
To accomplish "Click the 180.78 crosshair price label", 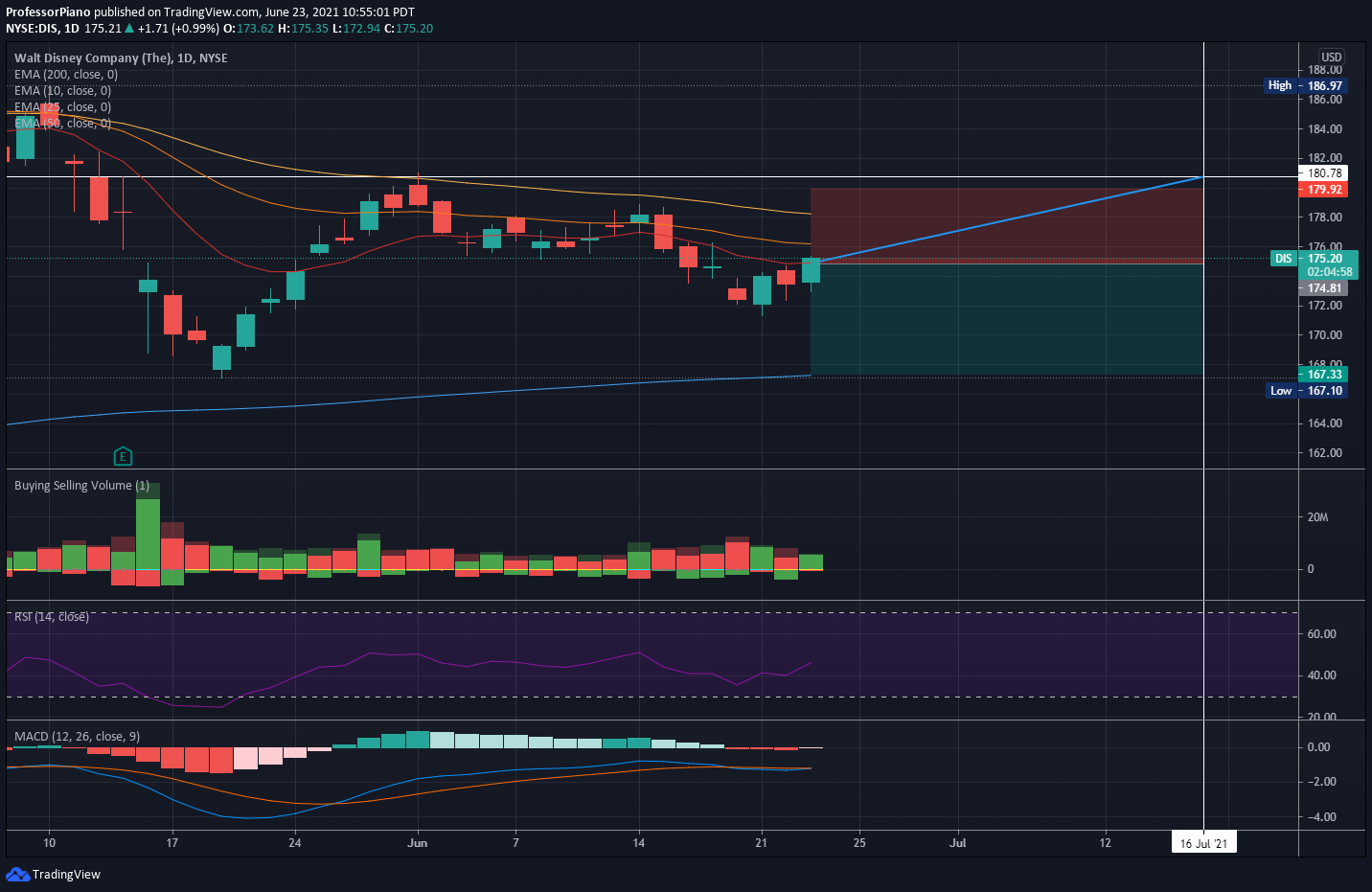I will [1324, 173].
